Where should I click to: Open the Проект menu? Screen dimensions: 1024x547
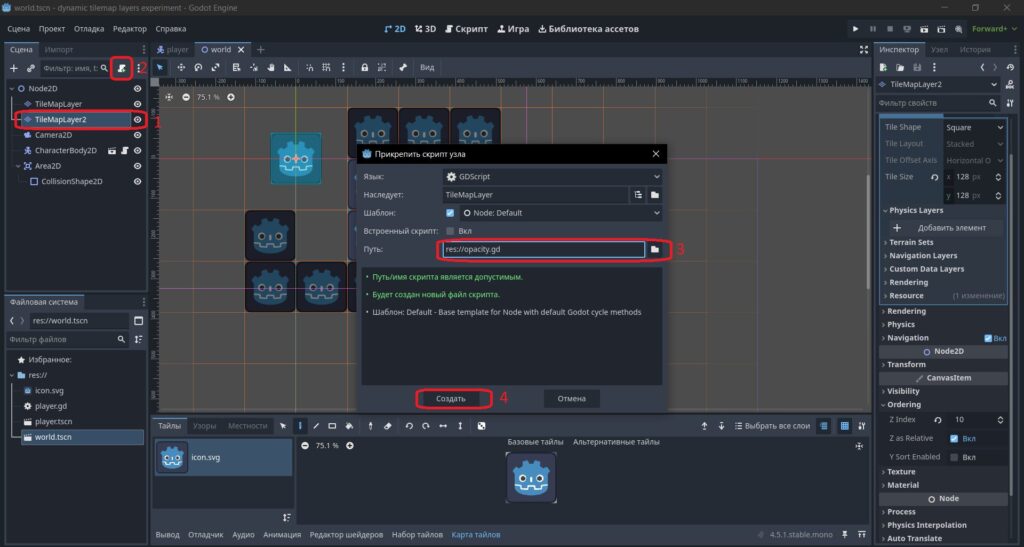click(x=52, y=29)
